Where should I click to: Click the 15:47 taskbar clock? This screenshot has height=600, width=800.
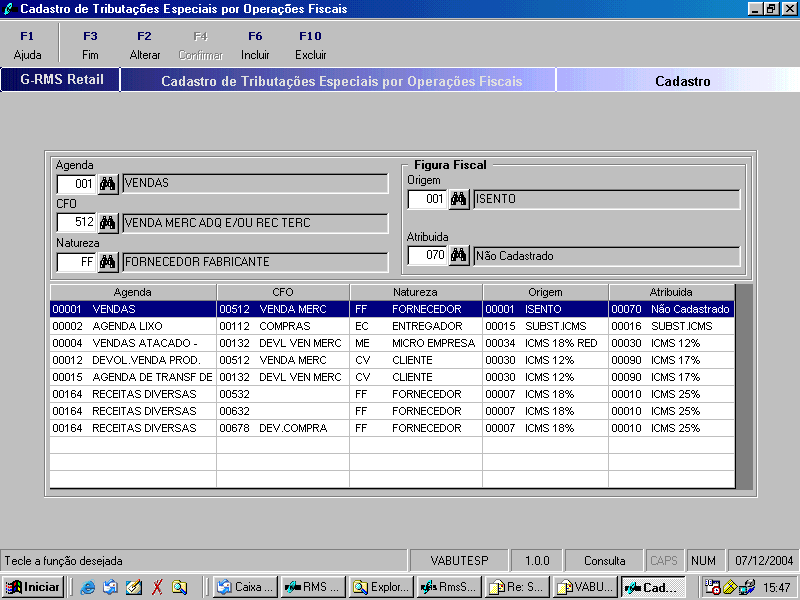click(777, 588)
